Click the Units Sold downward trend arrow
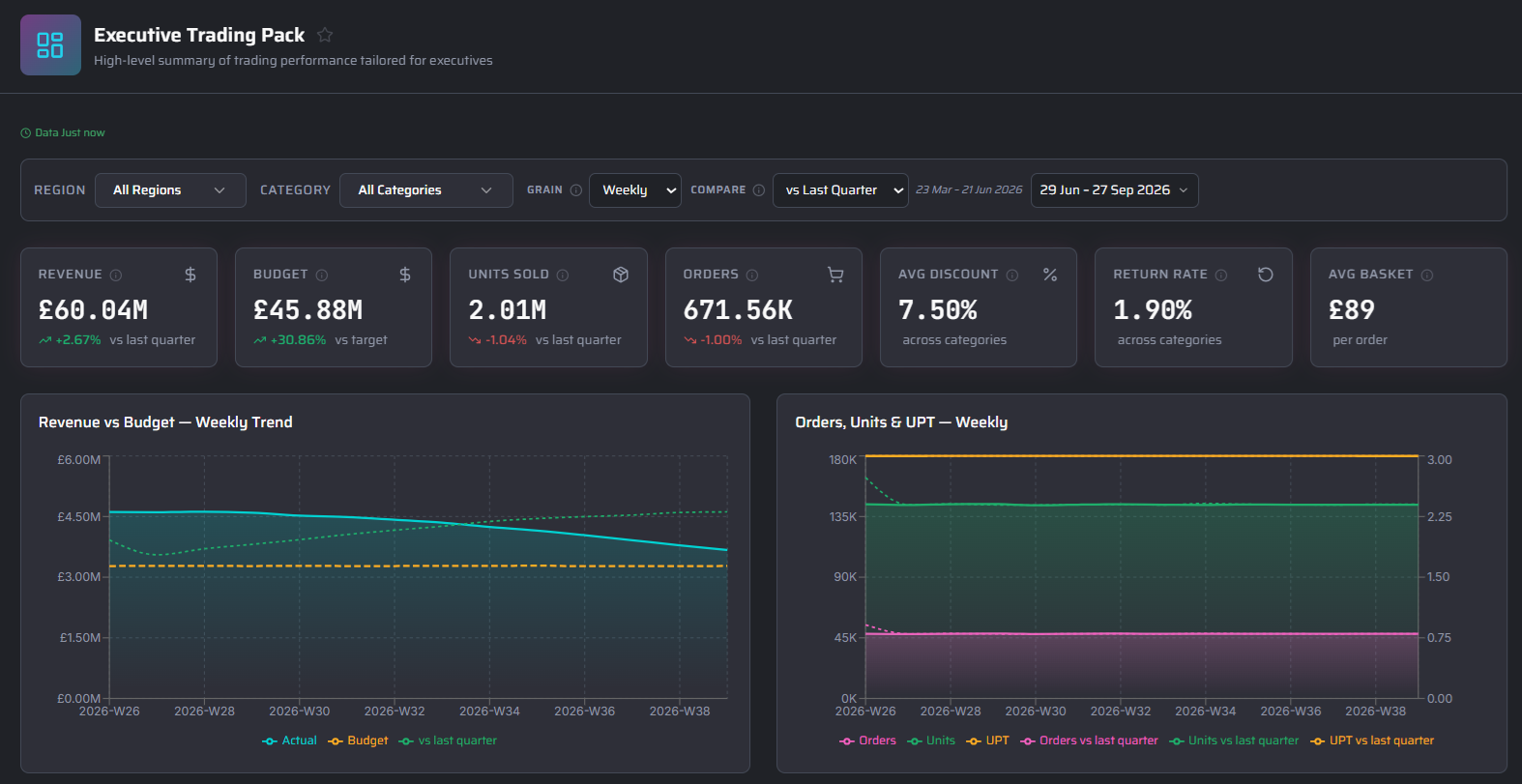 click(475, 340)
